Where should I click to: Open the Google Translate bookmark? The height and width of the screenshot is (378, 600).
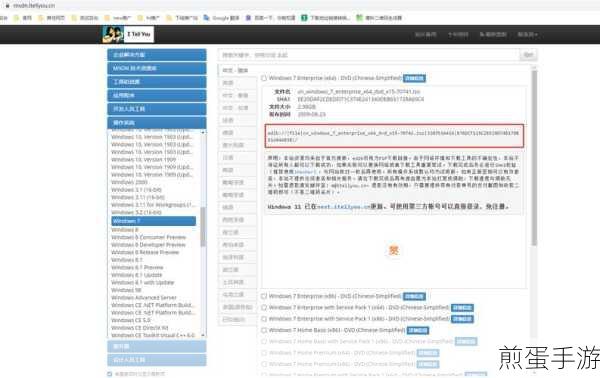pos(222,18)
